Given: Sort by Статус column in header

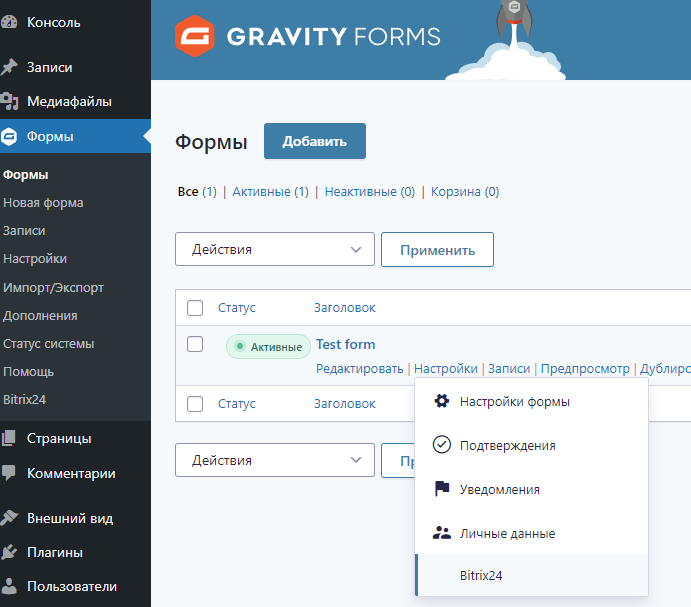Looking at the screenshot, I should click(x=237, y=308).
